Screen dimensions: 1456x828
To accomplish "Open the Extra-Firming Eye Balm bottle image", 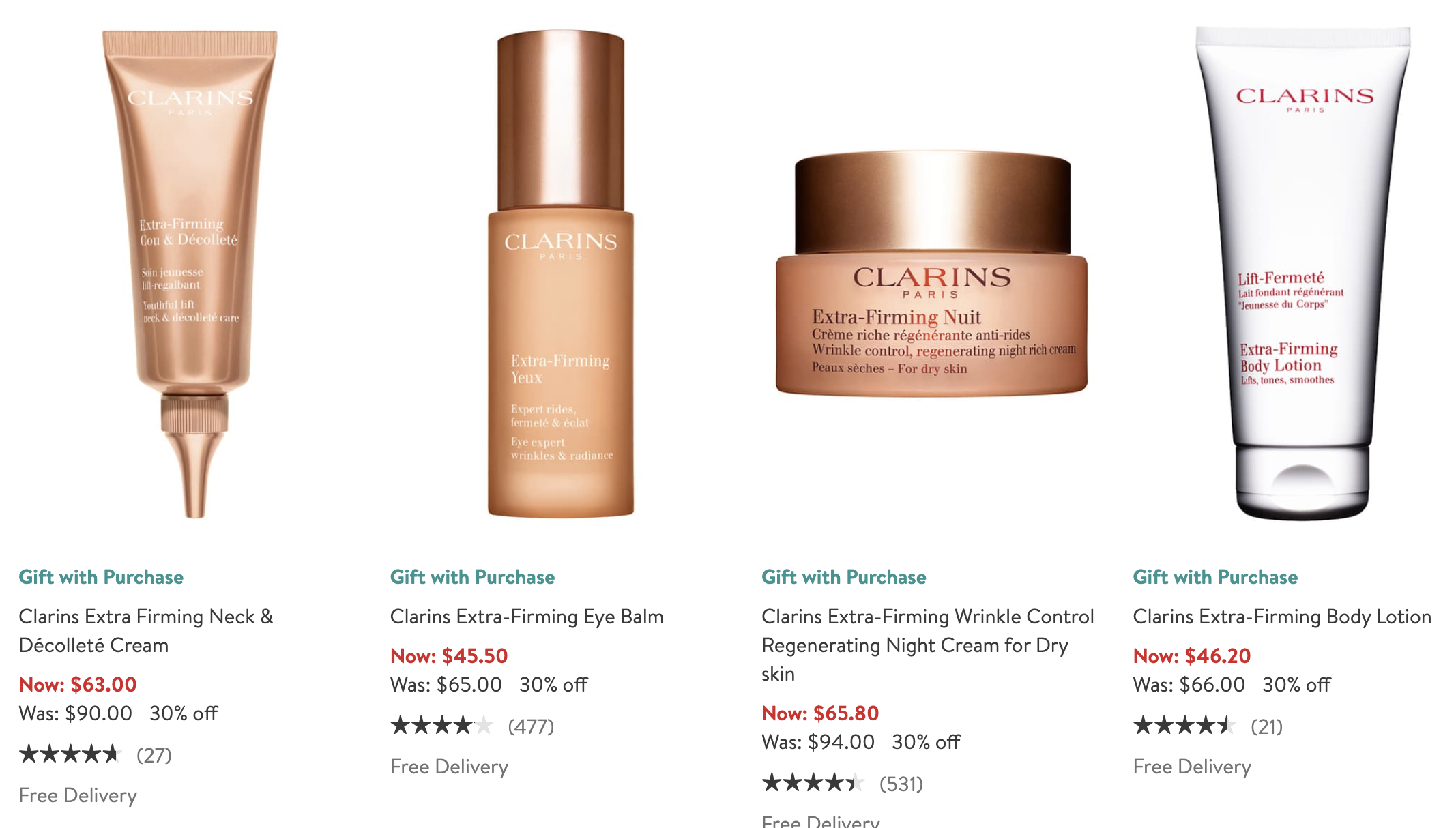I will [x=561, y=273].
